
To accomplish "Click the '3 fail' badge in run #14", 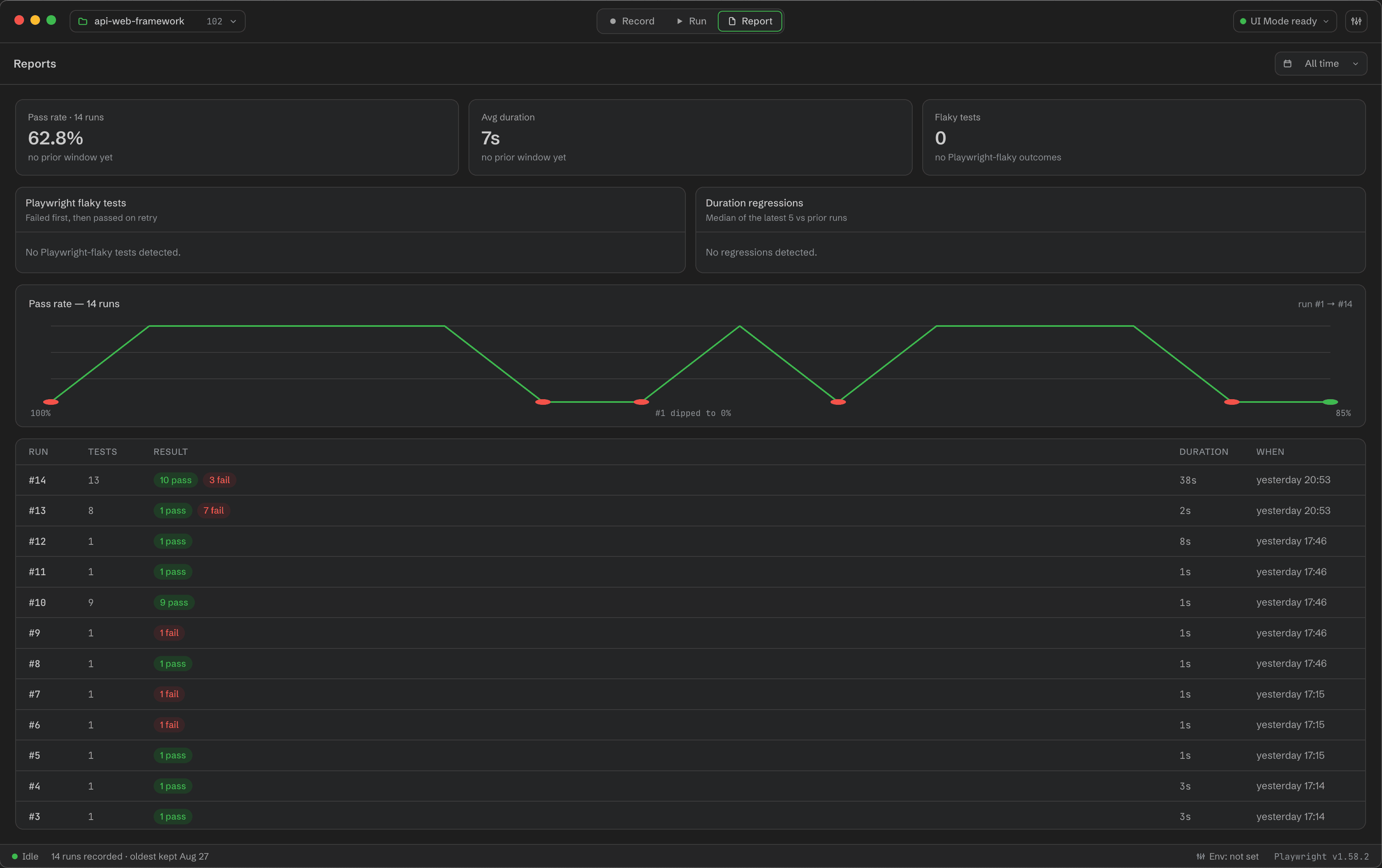I will coord(219,480).
